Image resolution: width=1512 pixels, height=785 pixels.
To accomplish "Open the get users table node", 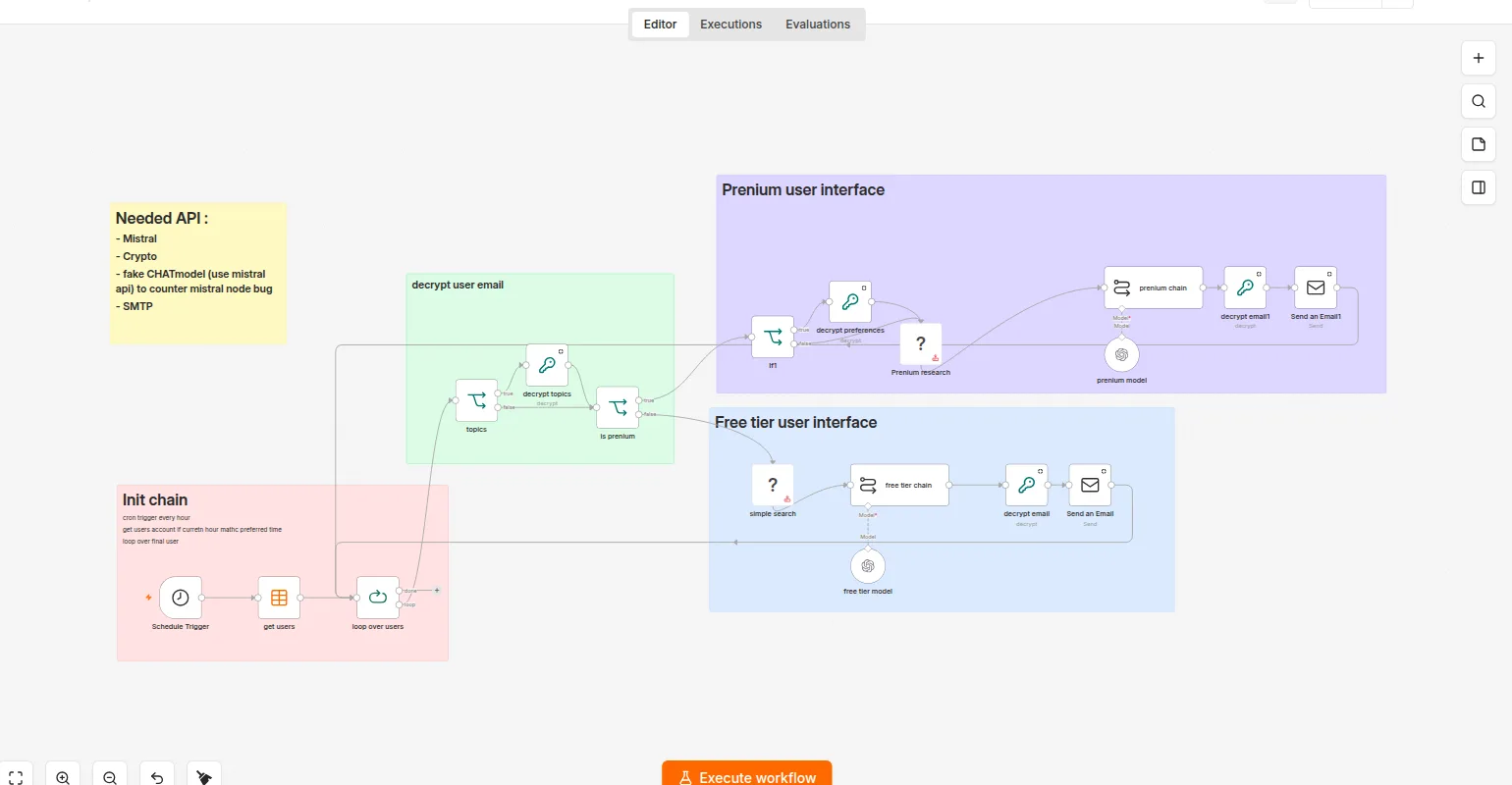I will [x=279, y=598].
